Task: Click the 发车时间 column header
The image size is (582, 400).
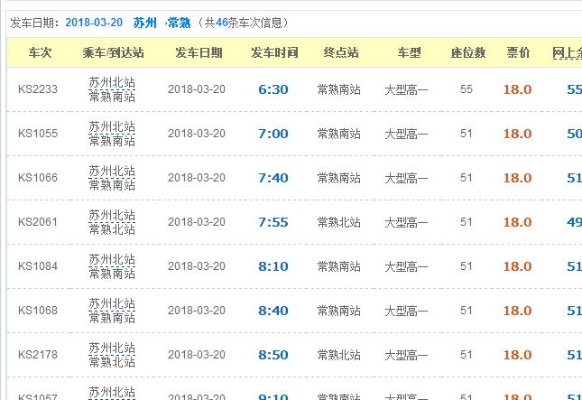Action: (x=274, y=53)
